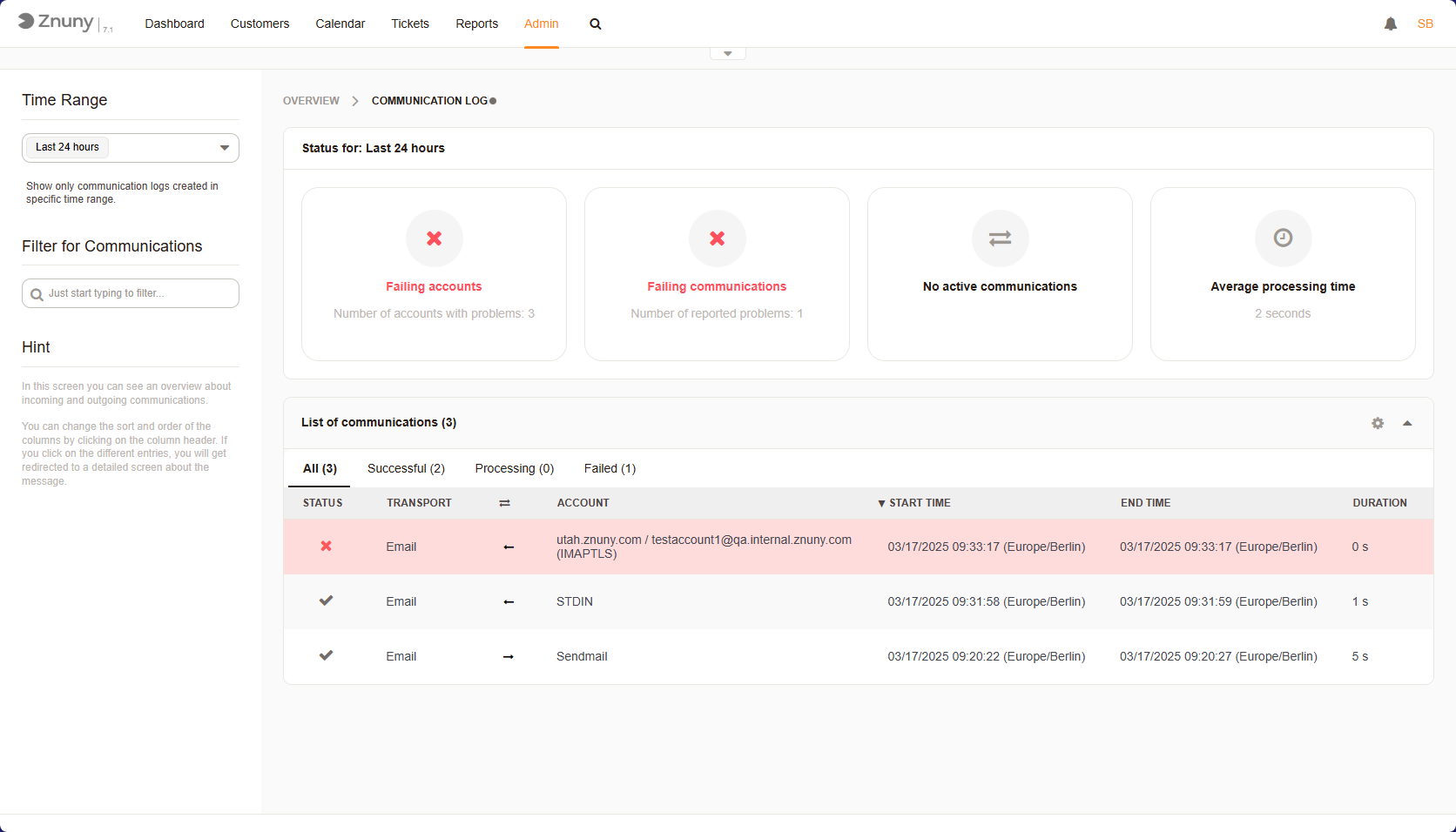Screen dimensions: 1456x832
Task: Collapse the List of communications widget
Action: click(1407, 423)
